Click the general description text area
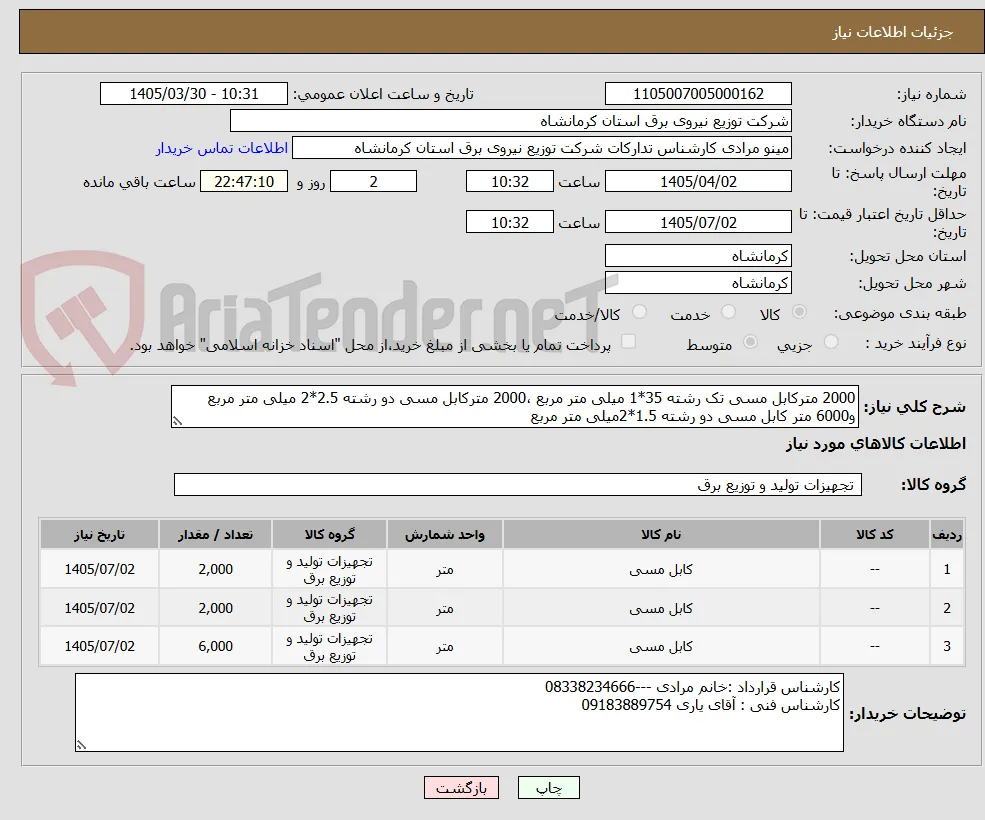The width and height of the screenshot is (985, 820). [514, 407]
